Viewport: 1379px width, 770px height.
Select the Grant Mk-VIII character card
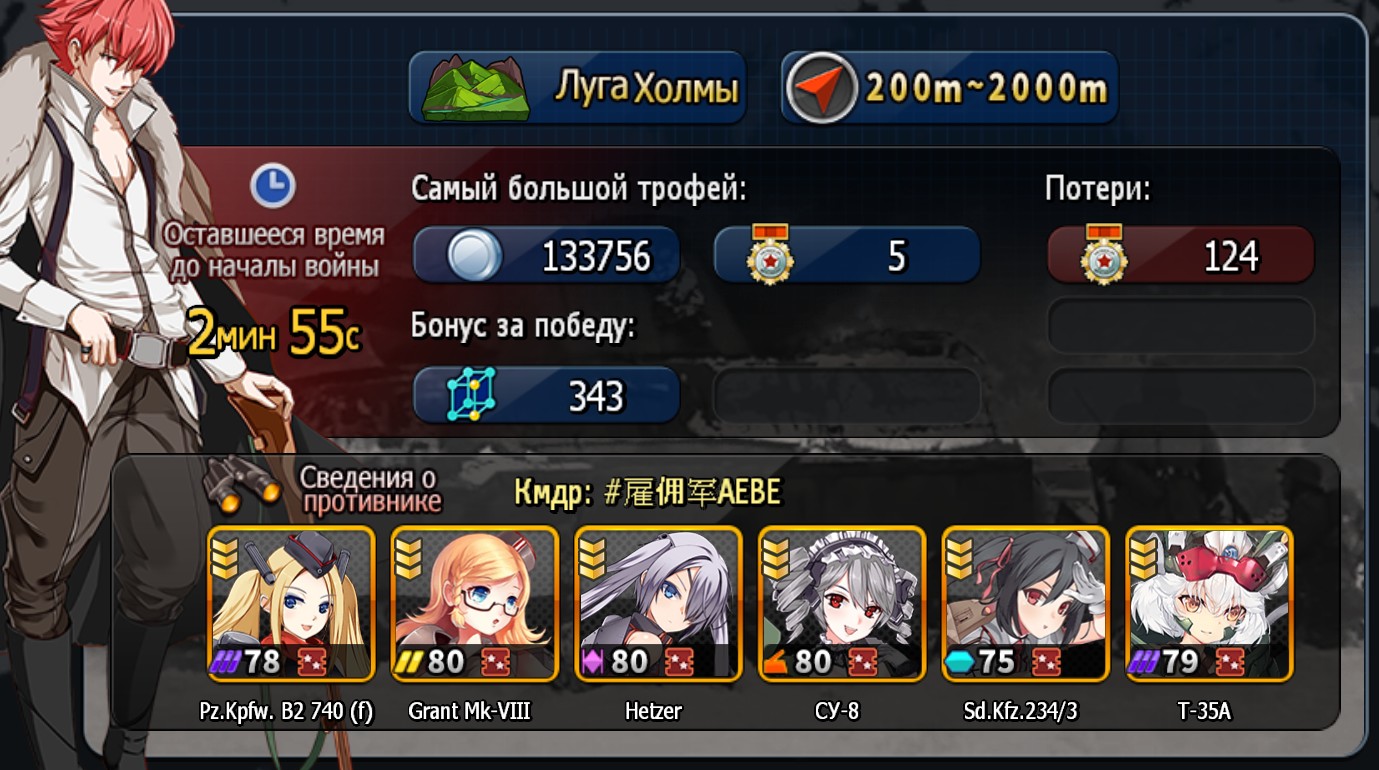475,603
